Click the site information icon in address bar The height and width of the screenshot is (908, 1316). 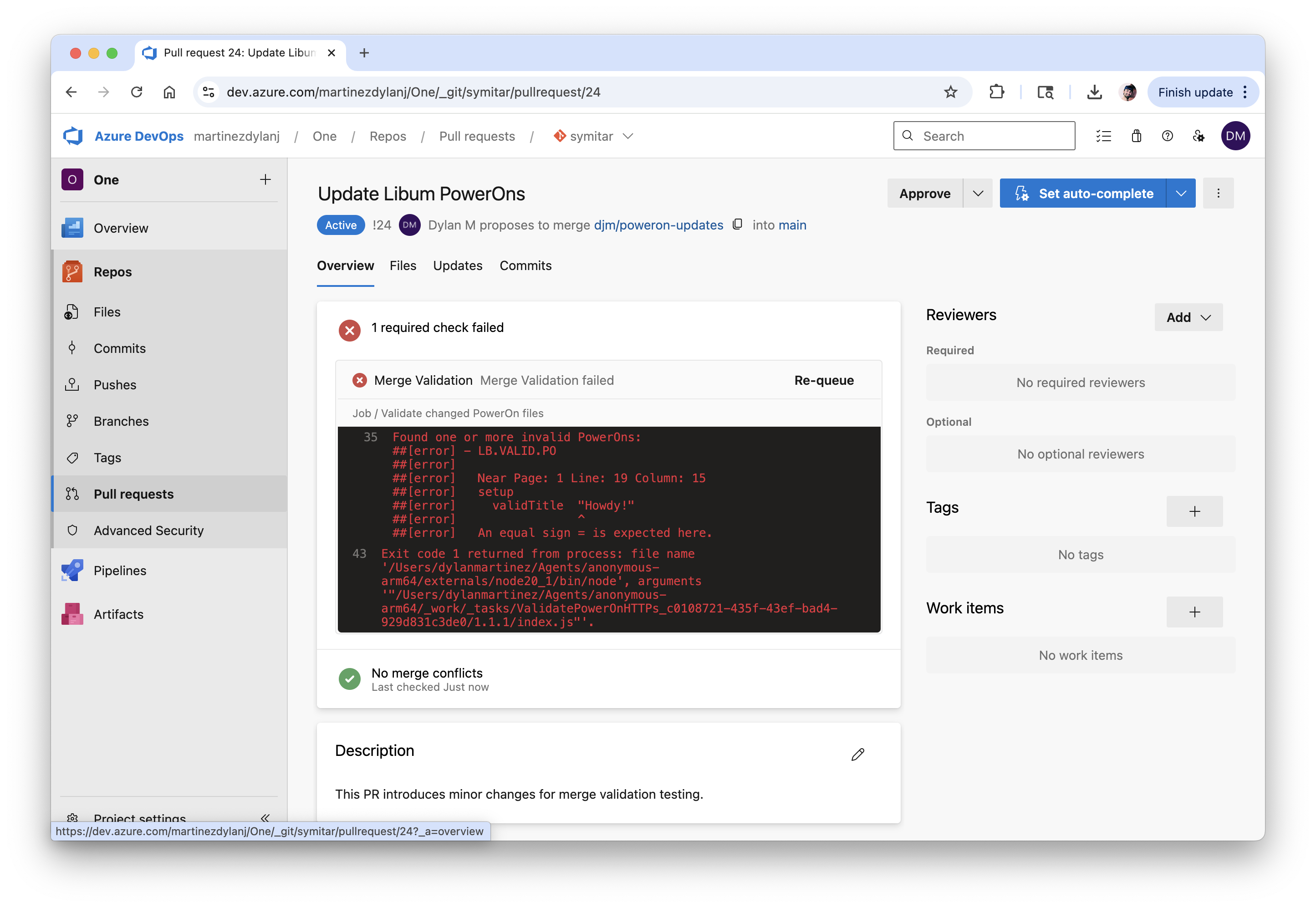tap(209, 92)
